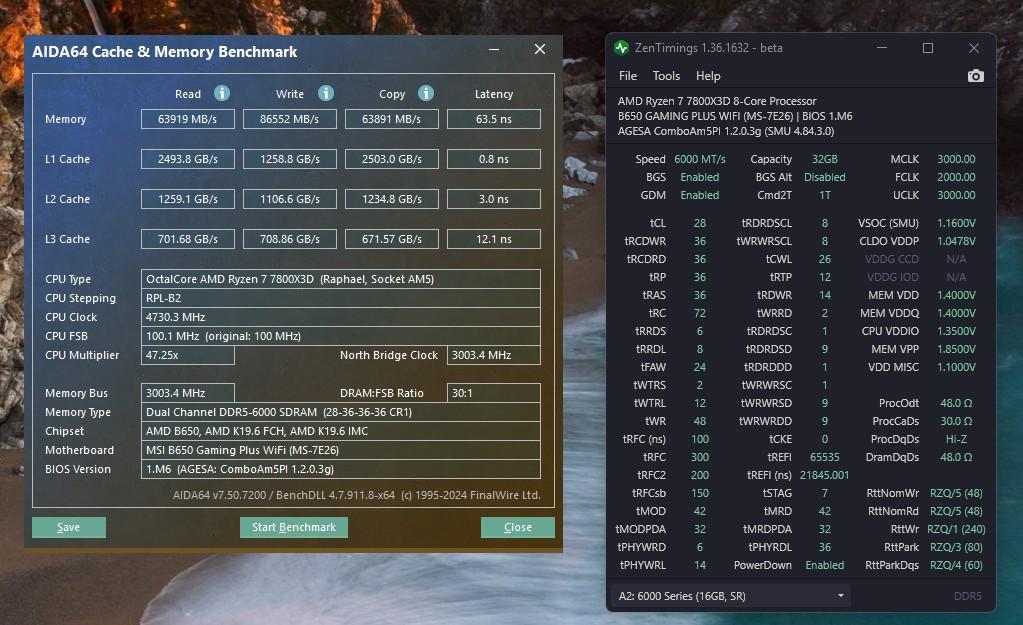Click the Read info icon

click(222, 93)
